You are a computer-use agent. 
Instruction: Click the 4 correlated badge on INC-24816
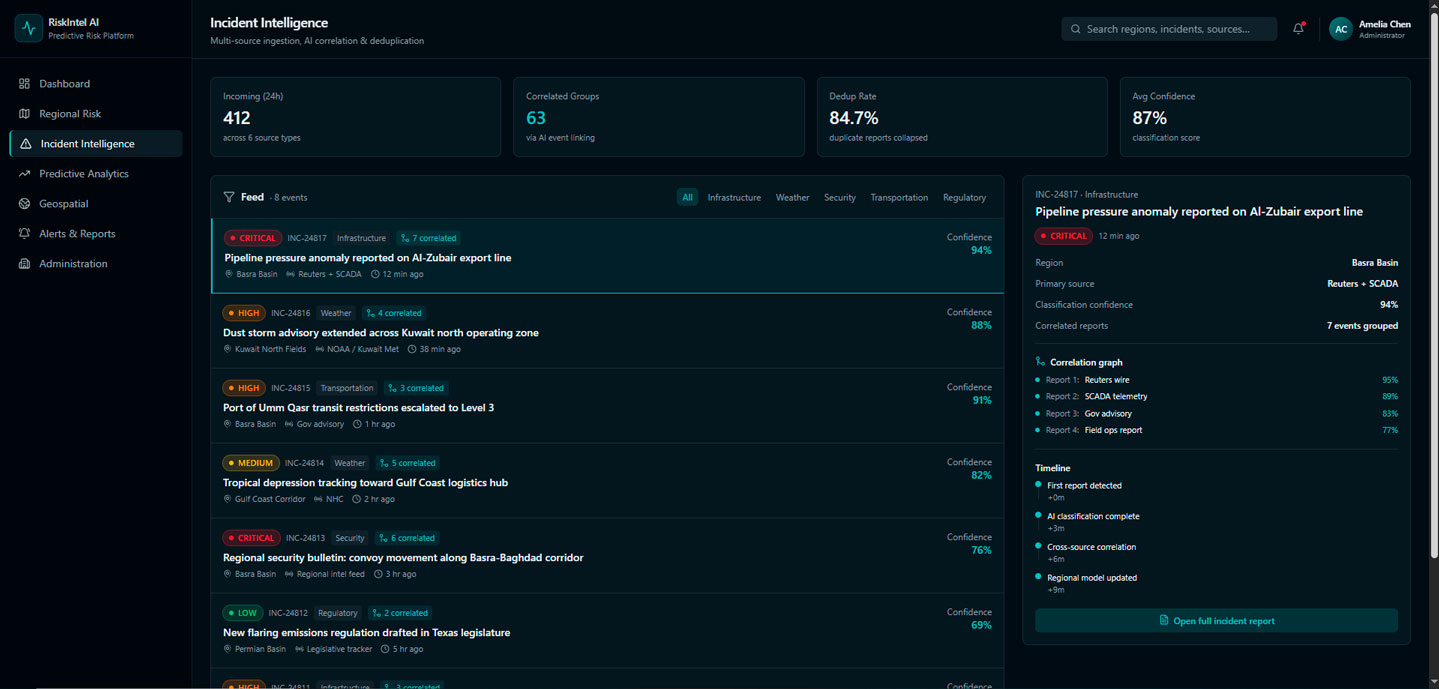393,313
